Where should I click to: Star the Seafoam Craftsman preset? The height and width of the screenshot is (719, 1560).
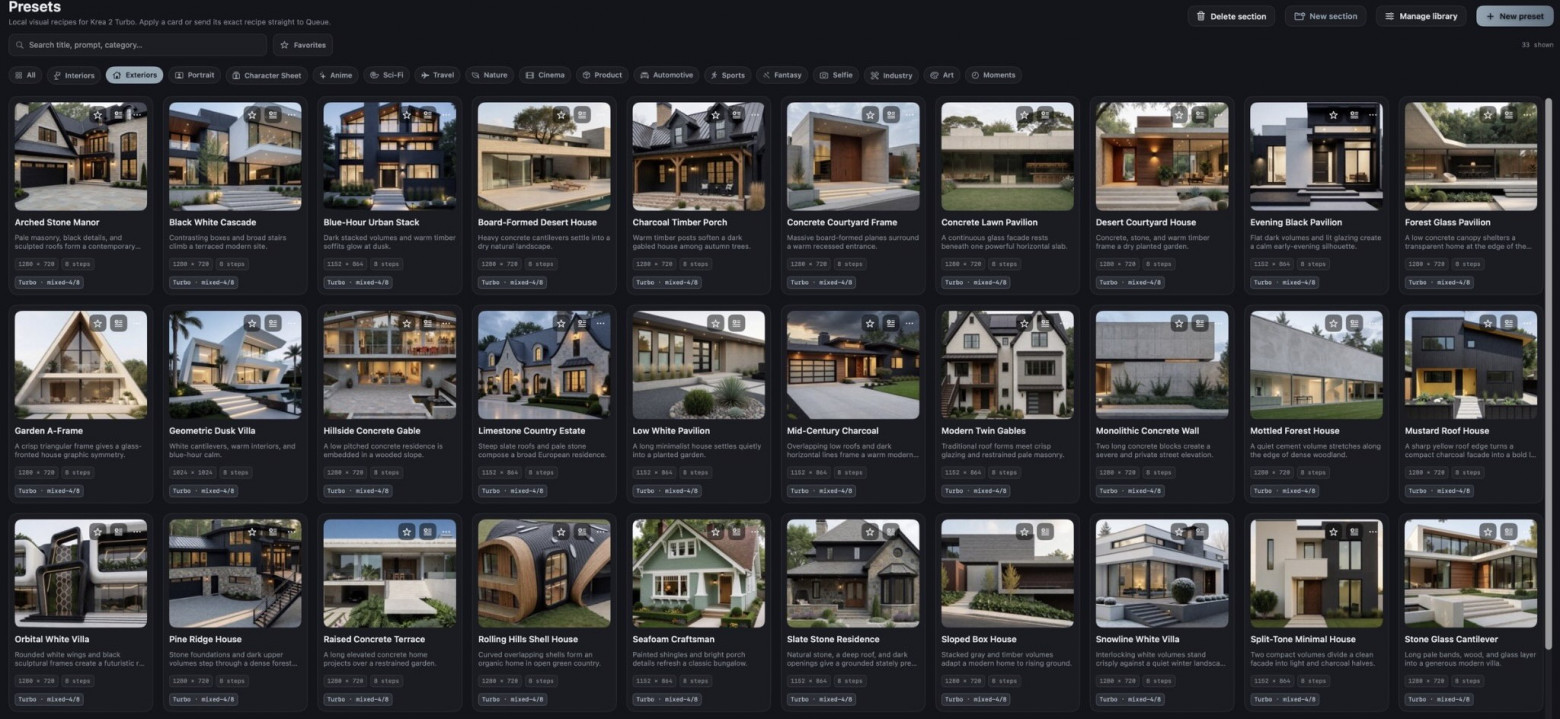716,532
